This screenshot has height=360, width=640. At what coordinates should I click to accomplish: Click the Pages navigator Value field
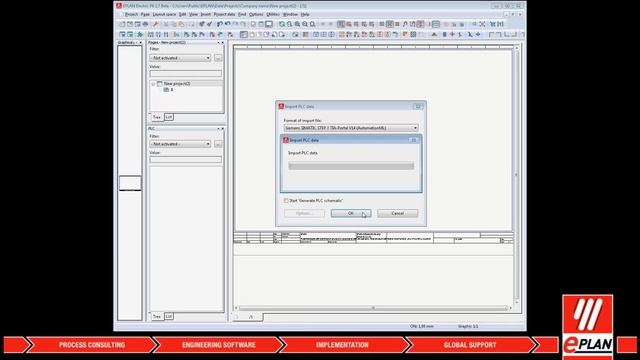click(186, 74)
